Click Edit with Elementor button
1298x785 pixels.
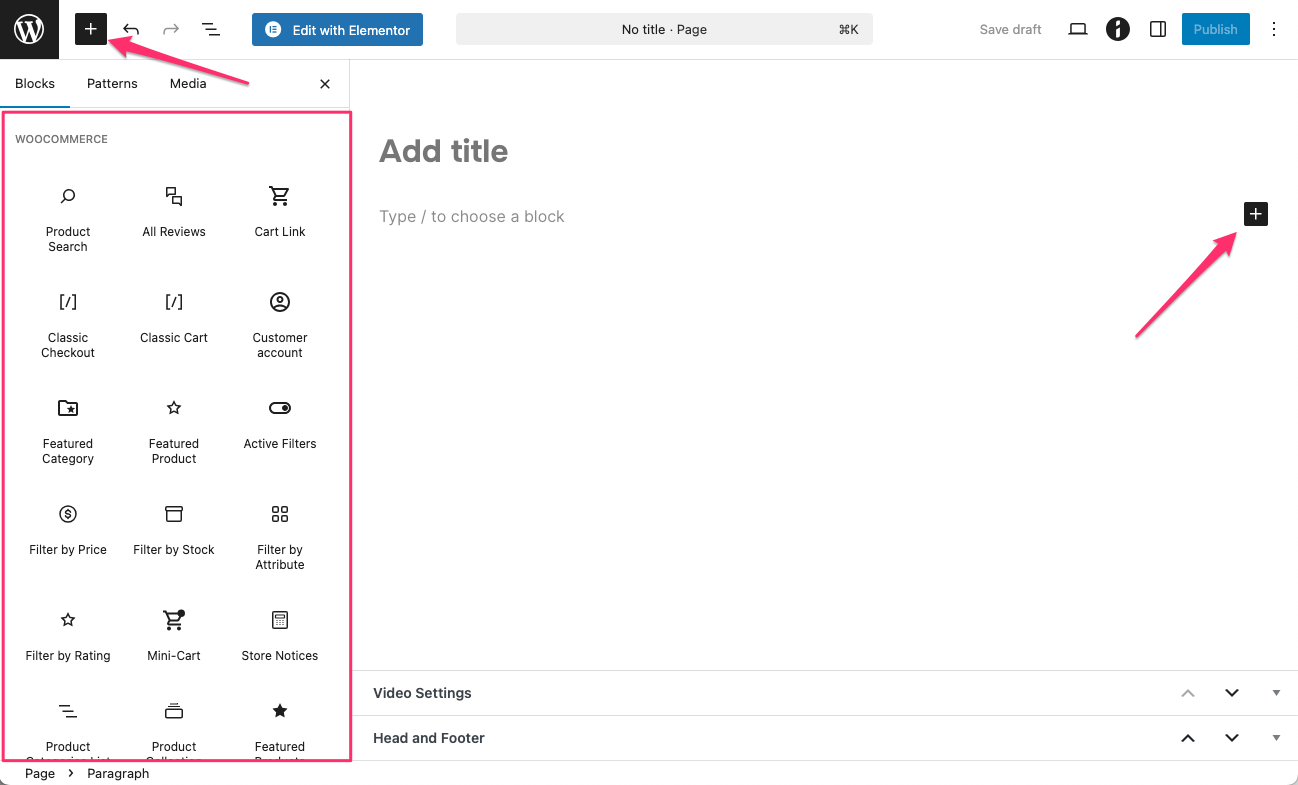pos(337,30)
